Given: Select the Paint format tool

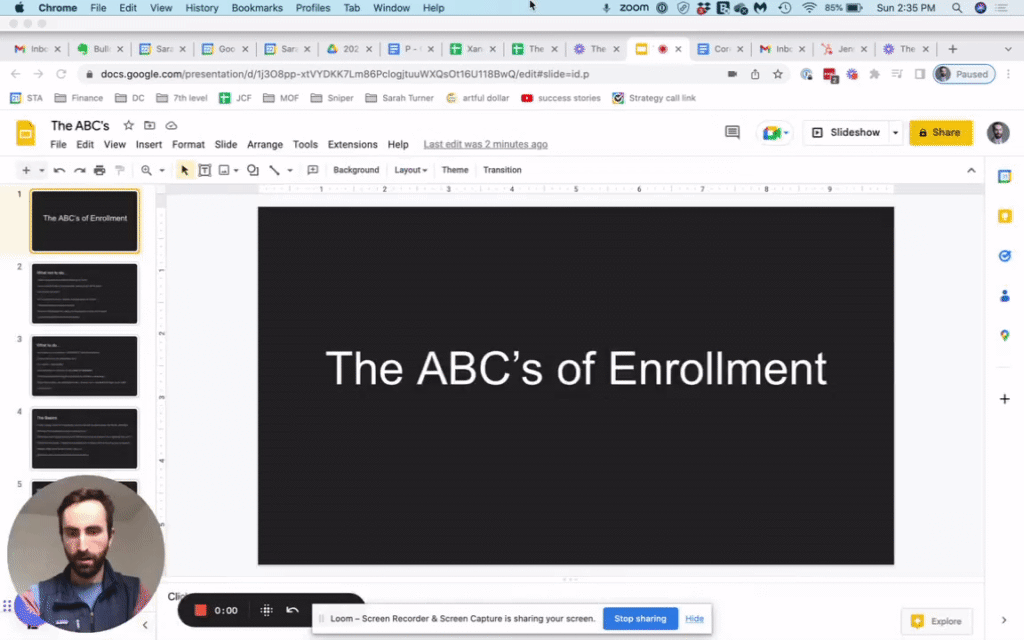Looking at the screenshot, I should tap(120, 170).
